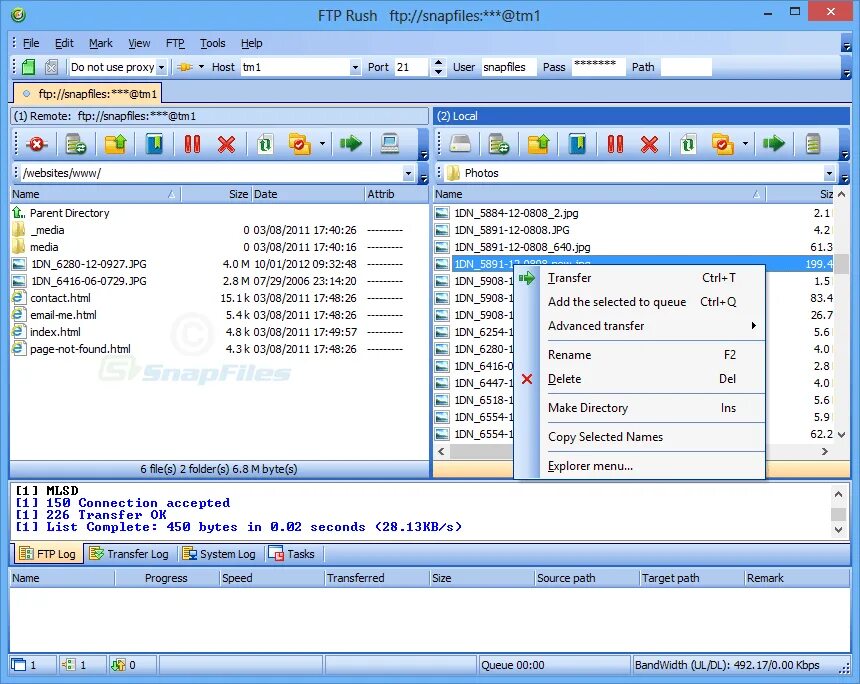Switch to the Tasks tab
This screenshot has width=860, height=684.
pos(291,554)
